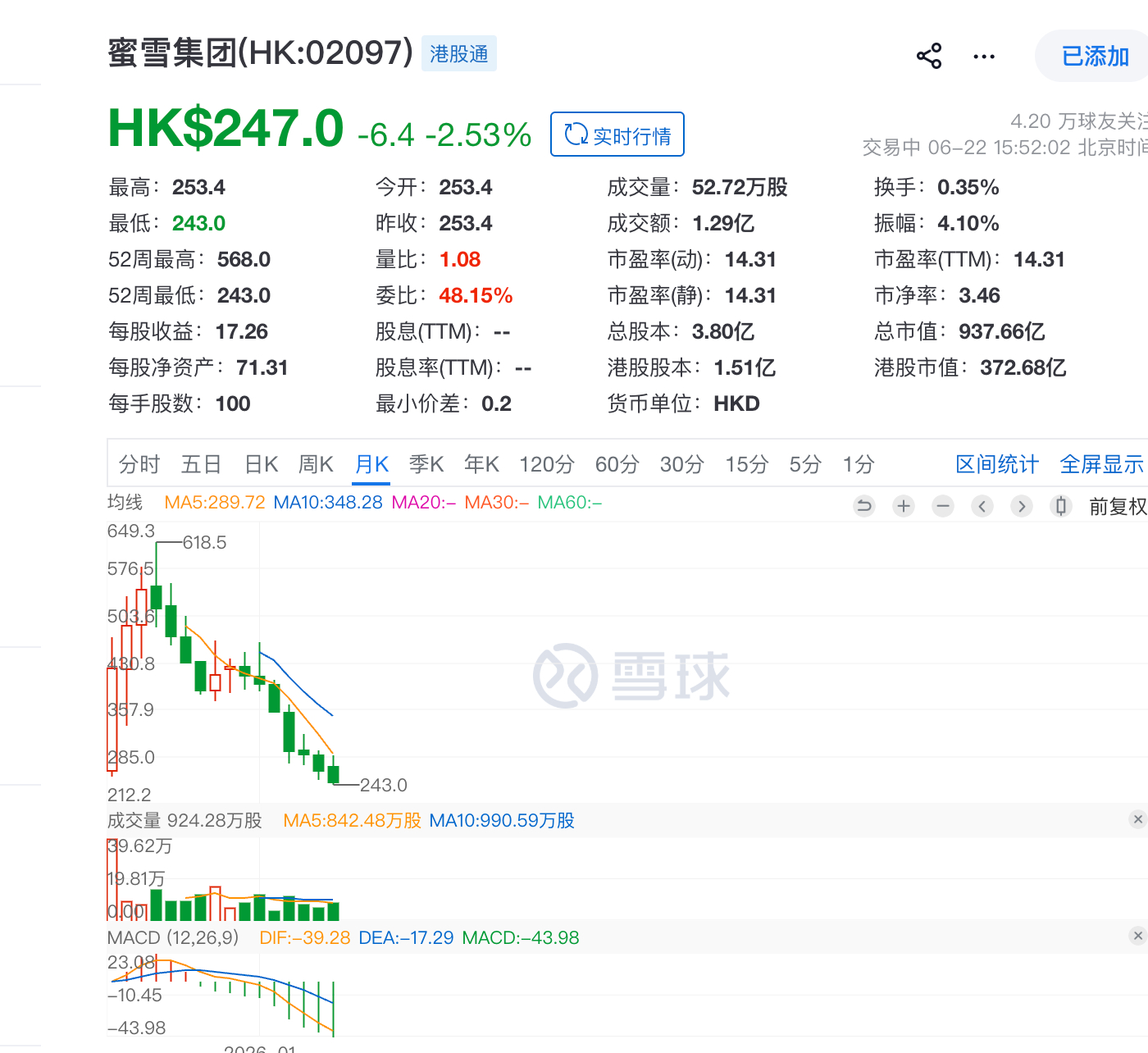Switch to the 分时 chart tab

(139, 464)
